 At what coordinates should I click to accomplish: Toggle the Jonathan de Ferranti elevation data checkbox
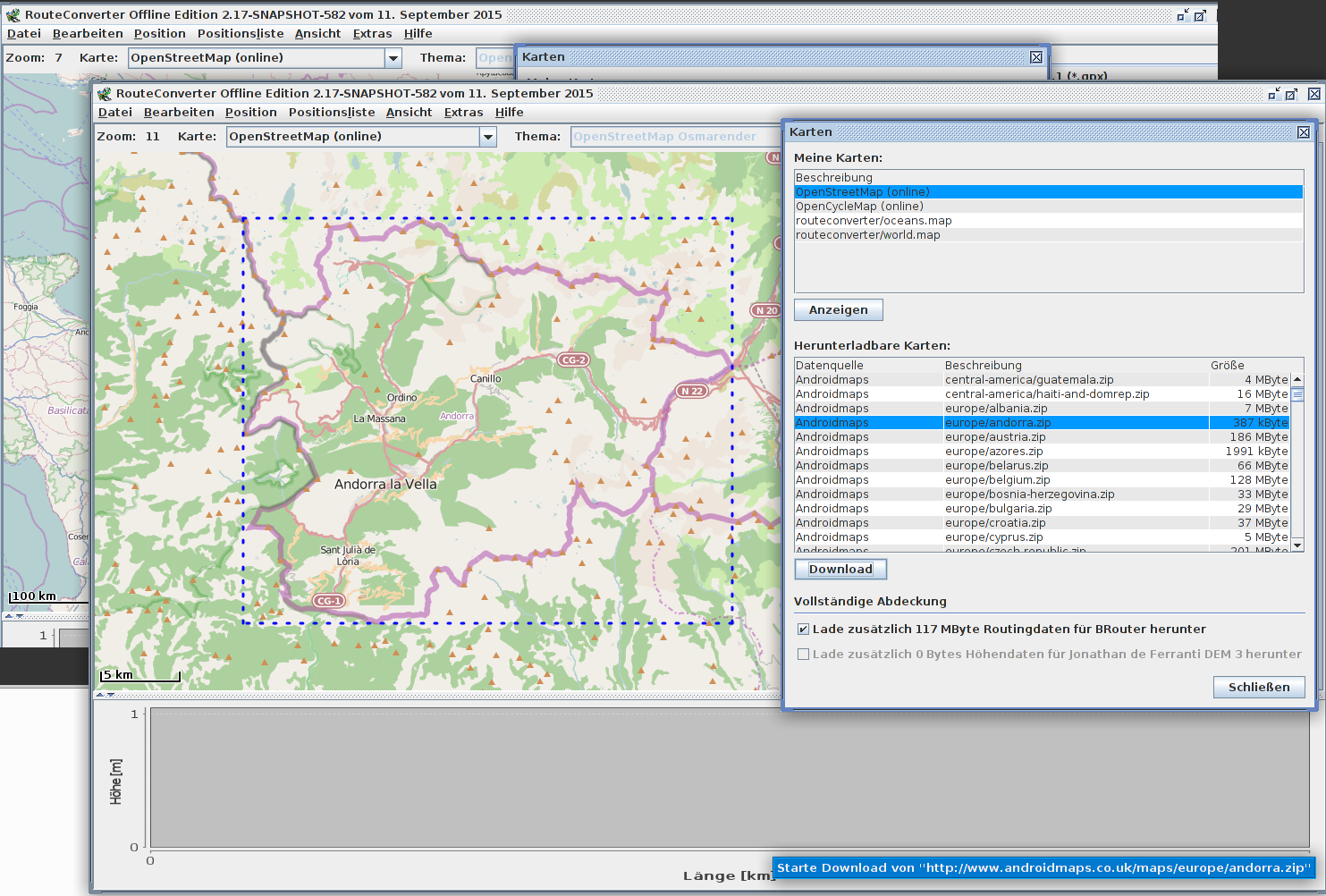coord(803,655)
